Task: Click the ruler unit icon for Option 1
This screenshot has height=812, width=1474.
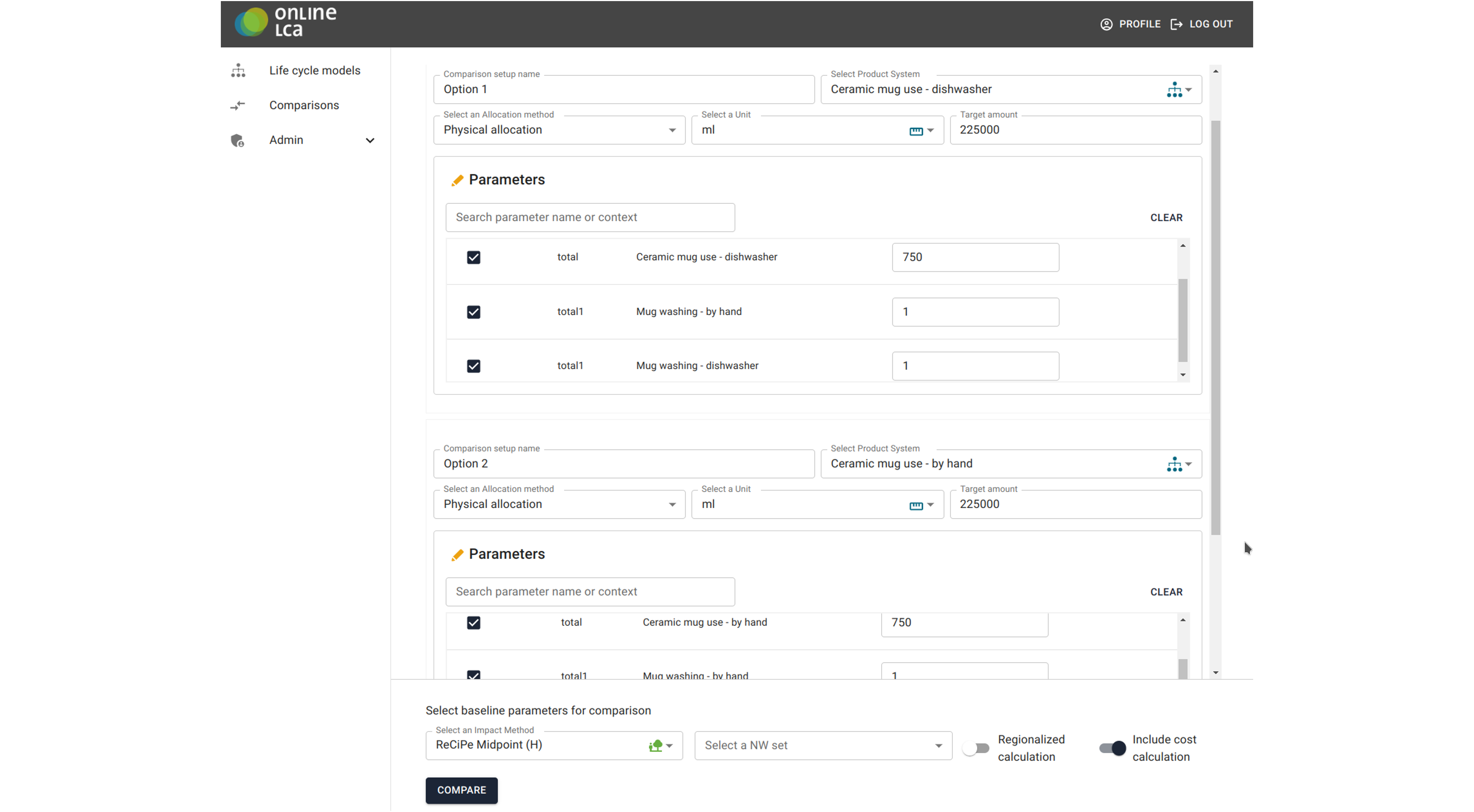Action: tap(916, 131)
